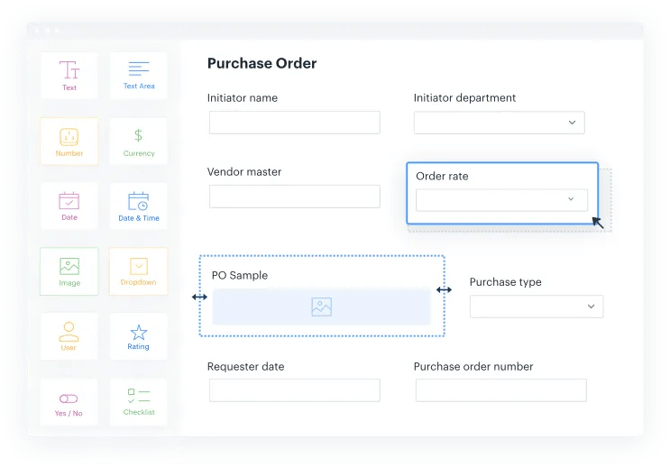
Task: Expand the Order rate dropdown
Action: point(502,200)
